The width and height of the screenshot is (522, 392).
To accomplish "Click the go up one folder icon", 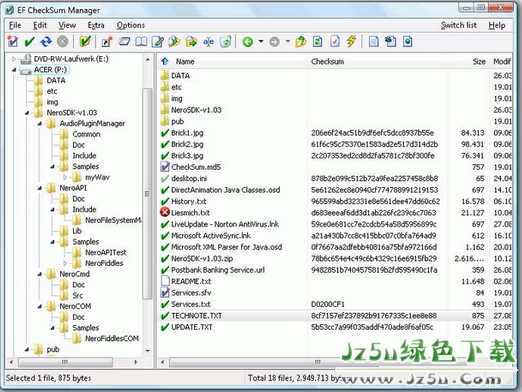I will 300,42.
